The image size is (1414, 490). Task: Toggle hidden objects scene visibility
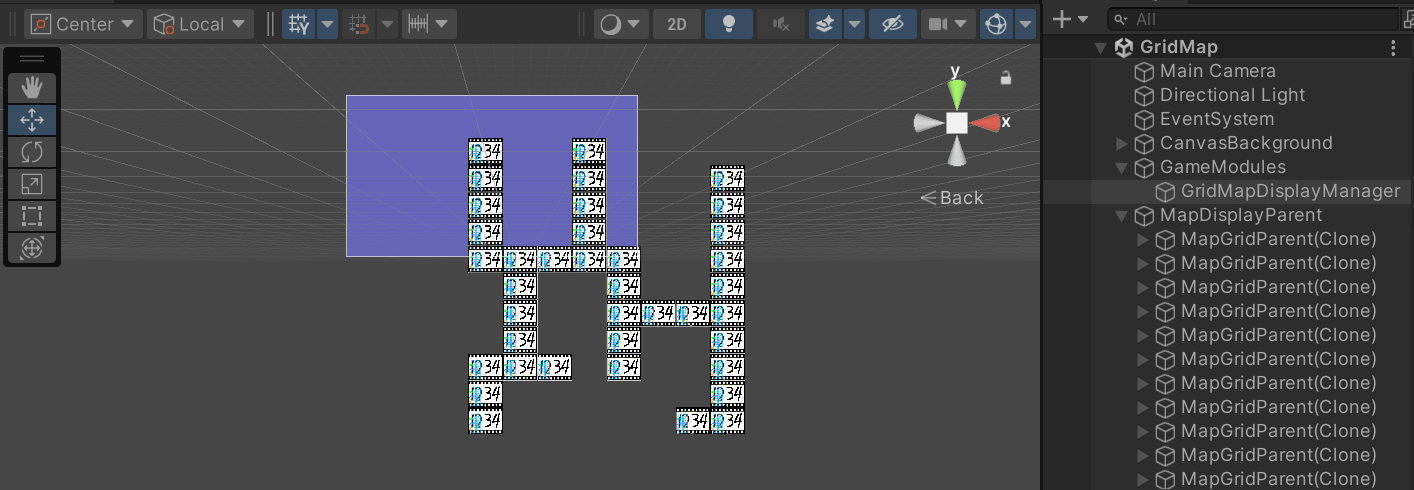[x=892, y=24]
